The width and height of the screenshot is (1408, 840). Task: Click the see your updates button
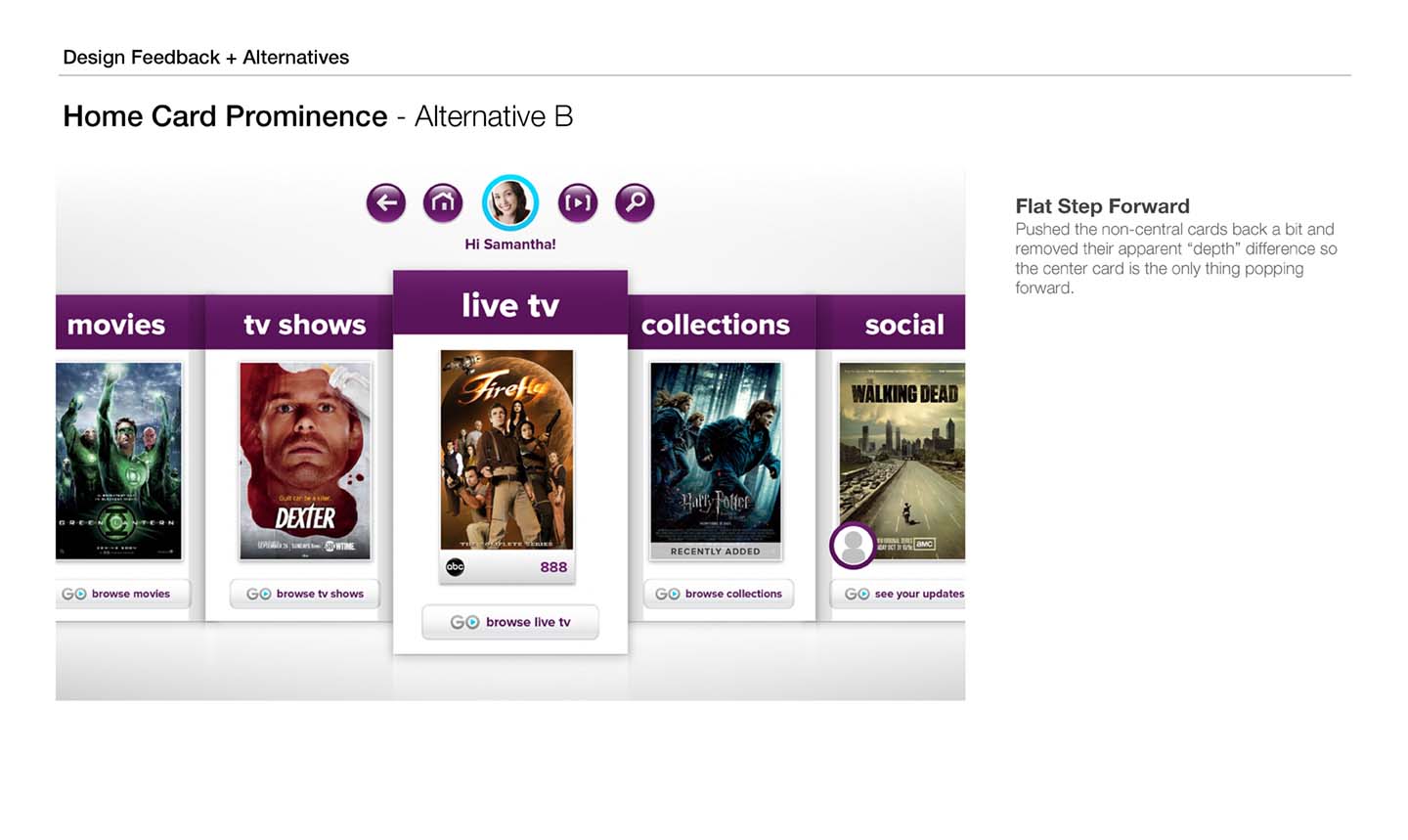point(898,594)
